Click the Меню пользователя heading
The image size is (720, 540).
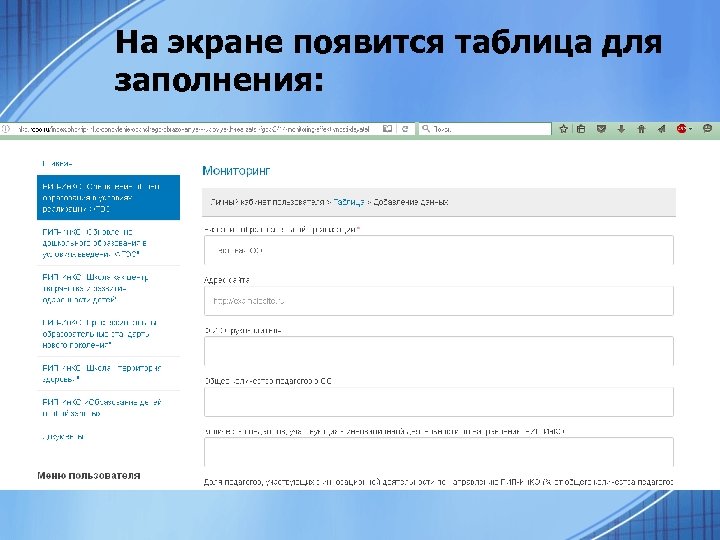click(x=89, y=476)
